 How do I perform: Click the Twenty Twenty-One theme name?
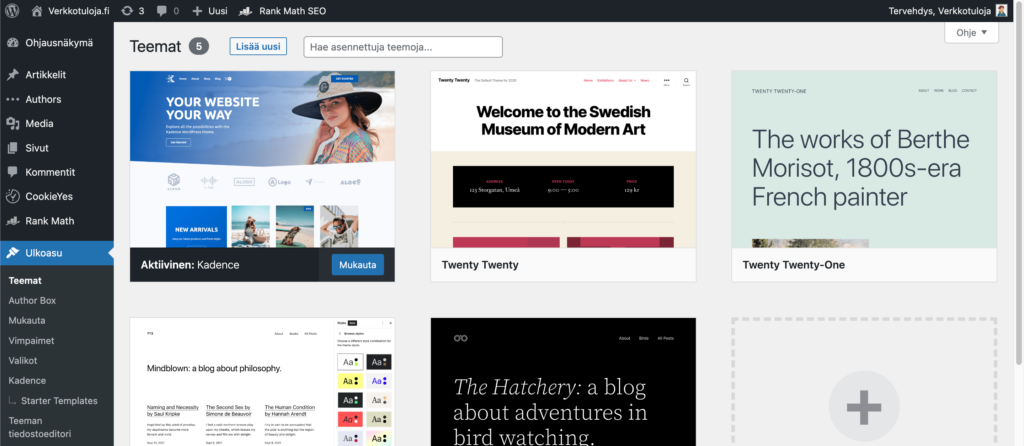793,265
